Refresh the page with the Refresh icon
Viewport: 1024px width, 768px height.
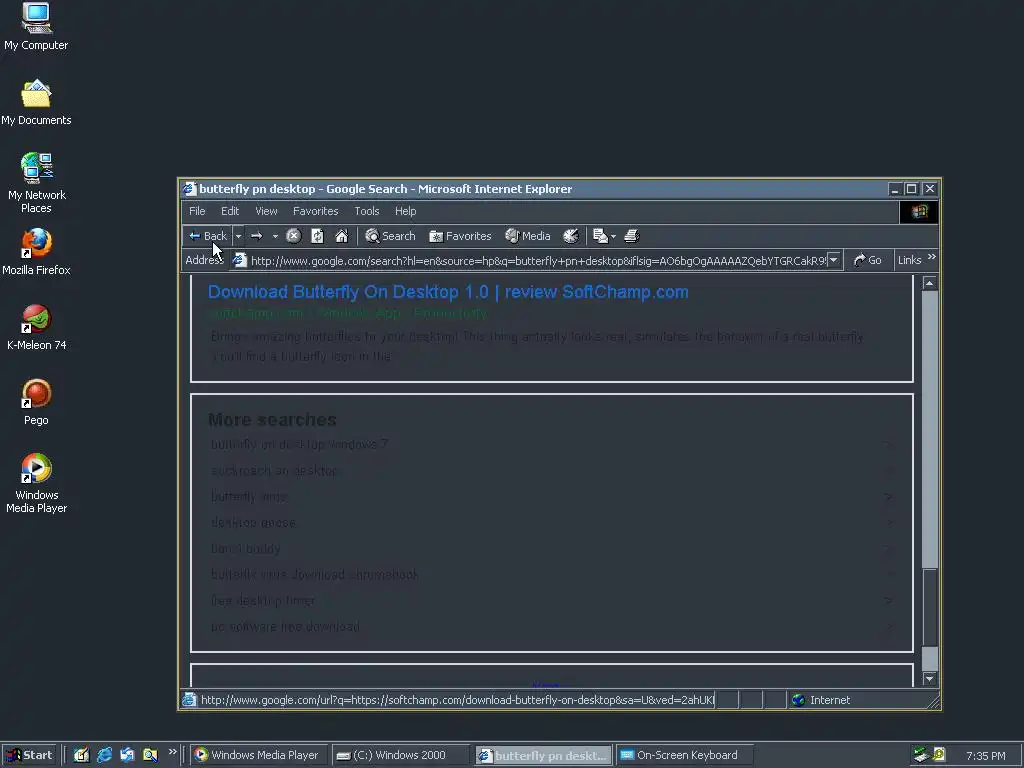tap(317, 236)
